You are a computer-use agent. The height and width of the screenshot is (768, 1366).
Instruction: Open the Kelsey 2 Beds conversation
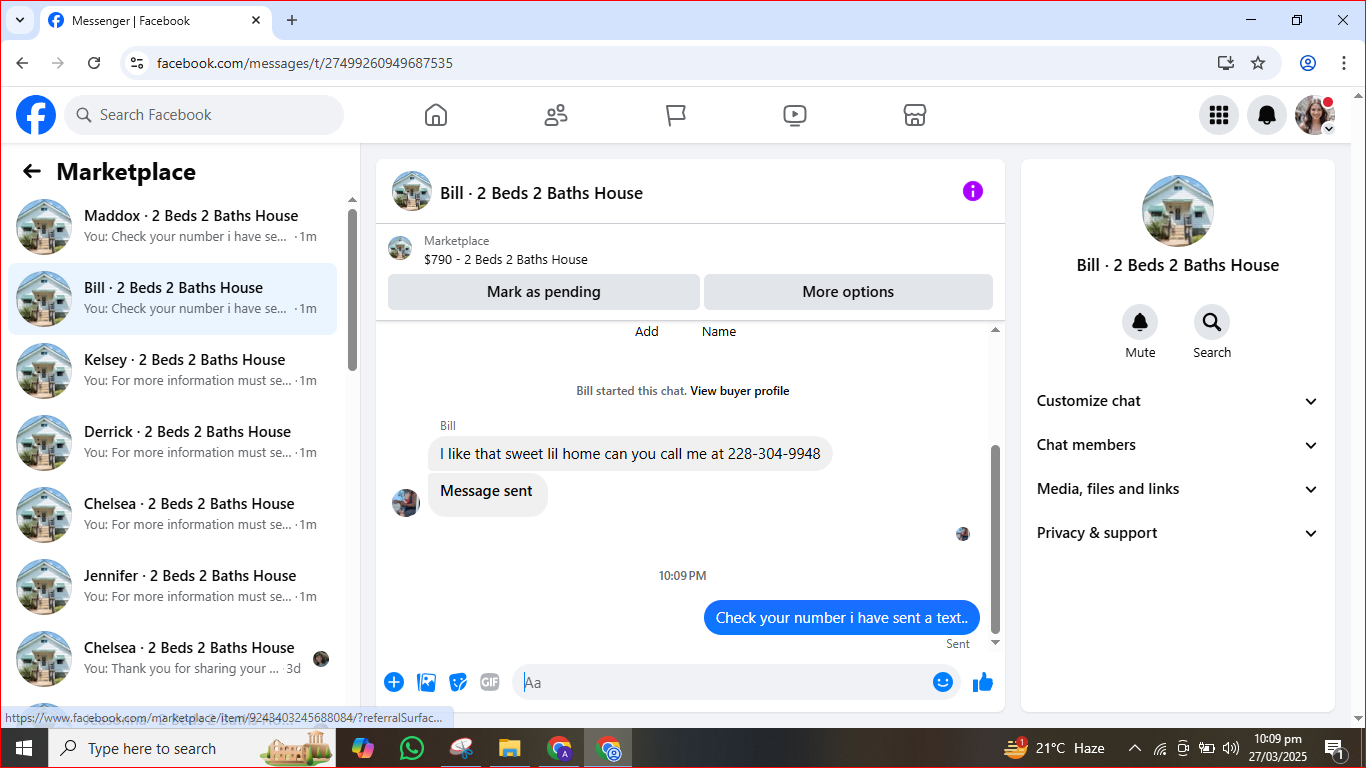(172, 371)
